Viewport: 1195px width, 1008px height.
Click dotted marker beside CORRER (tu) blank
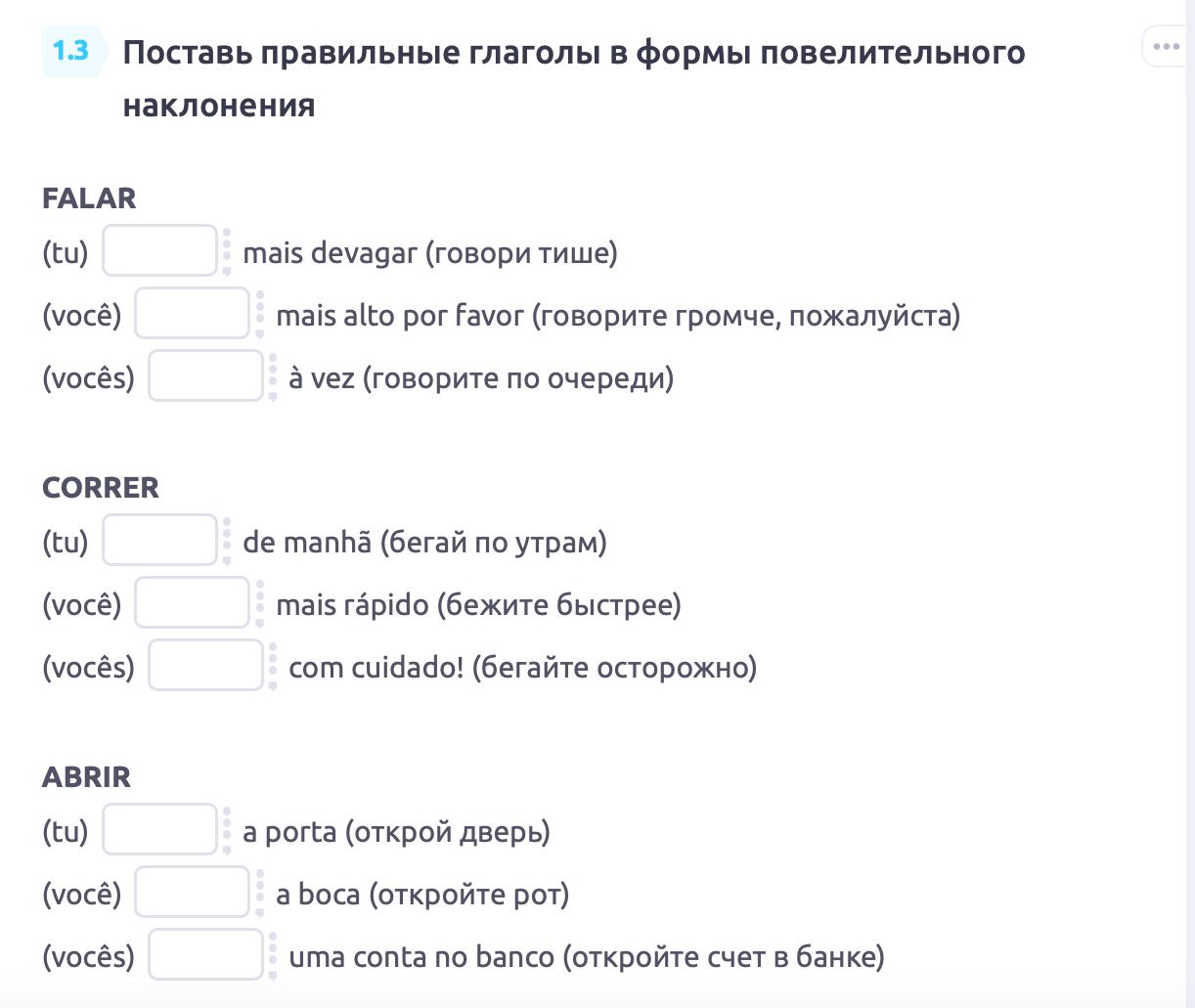pos(227,542)
